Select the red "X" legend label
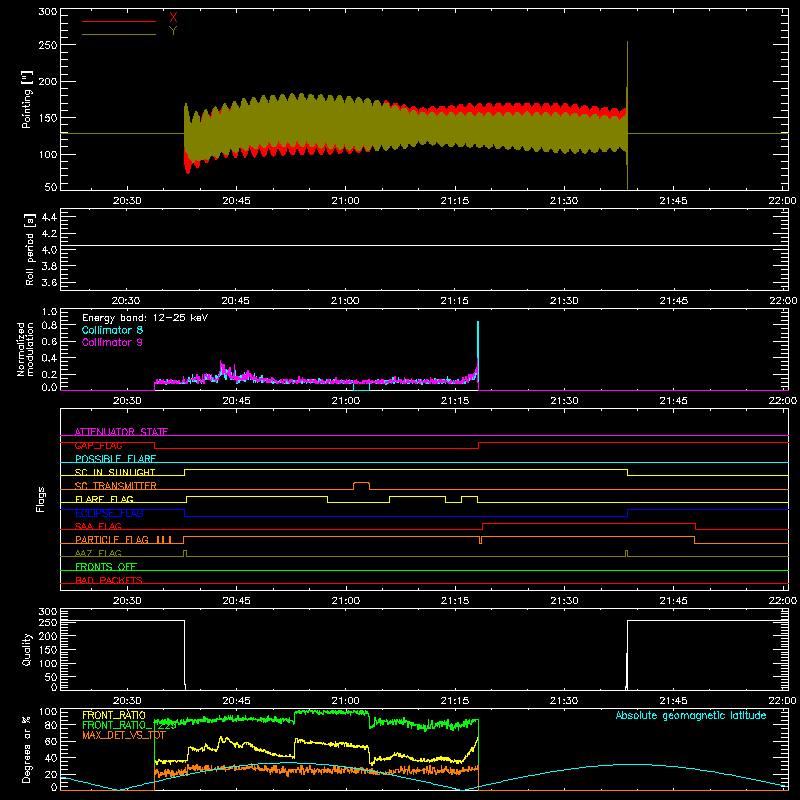 click(x=173, y=18)
